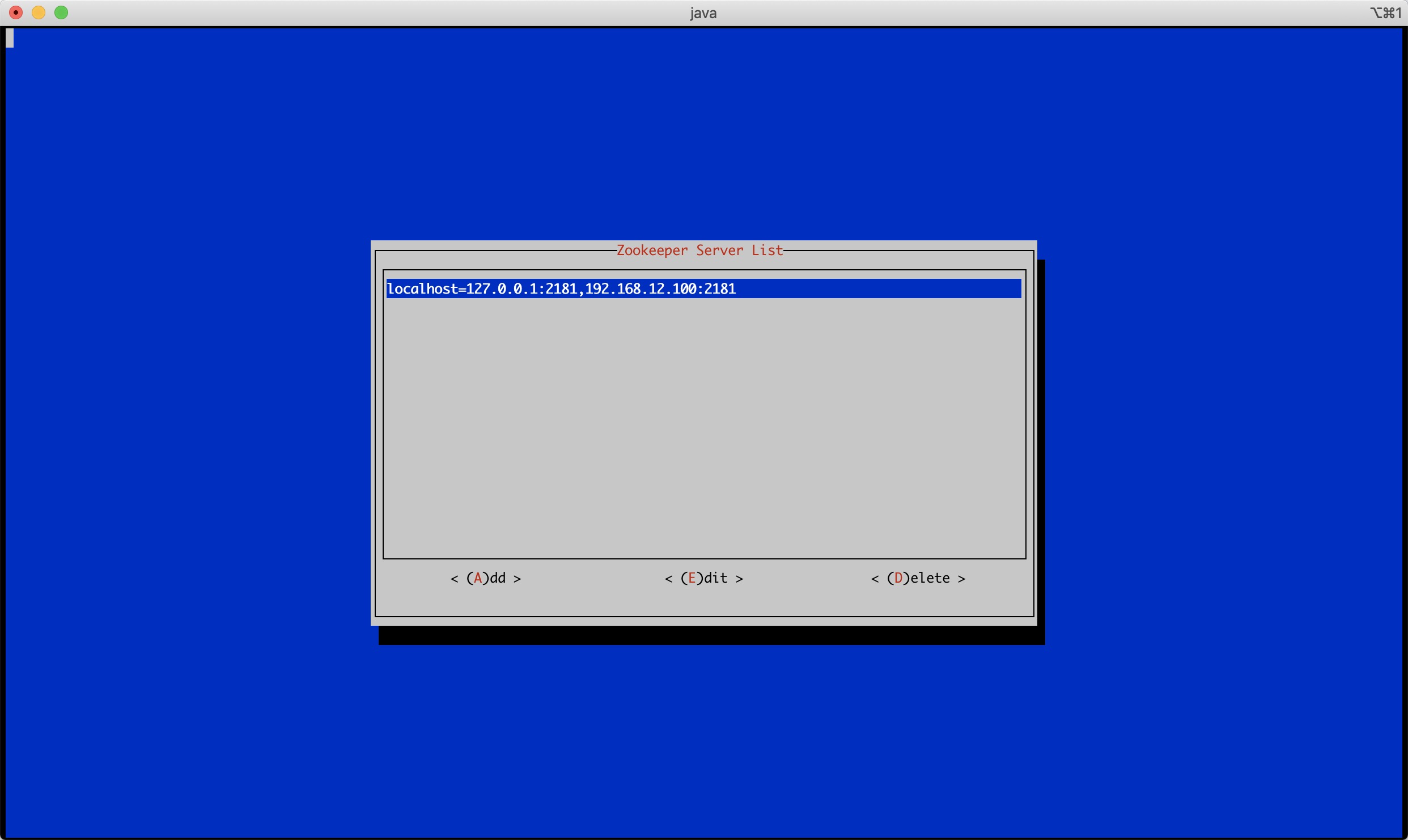Click the ⌥⌘1 shortcut indicator in title bar
Image resolution: width=1408 pixels, height=840 pixels.
(1385, 13)
